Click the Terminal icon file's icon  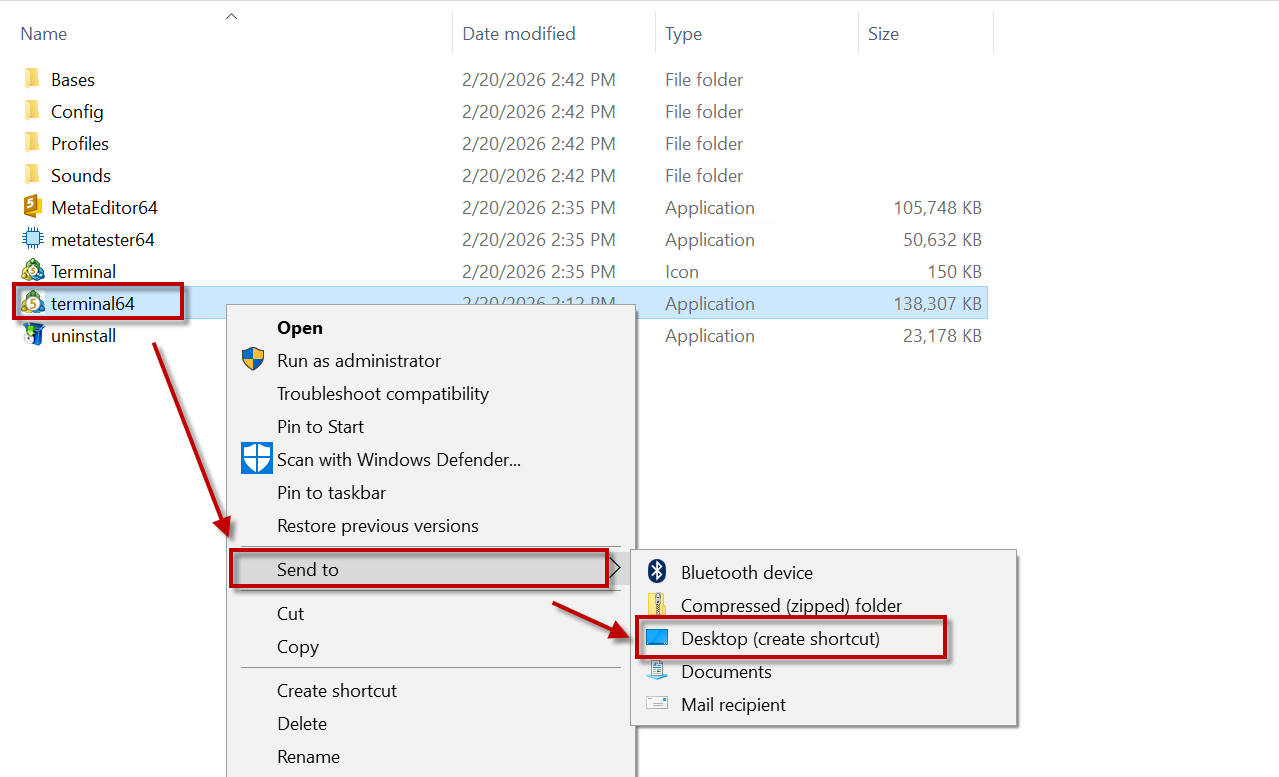click(33, 271)
